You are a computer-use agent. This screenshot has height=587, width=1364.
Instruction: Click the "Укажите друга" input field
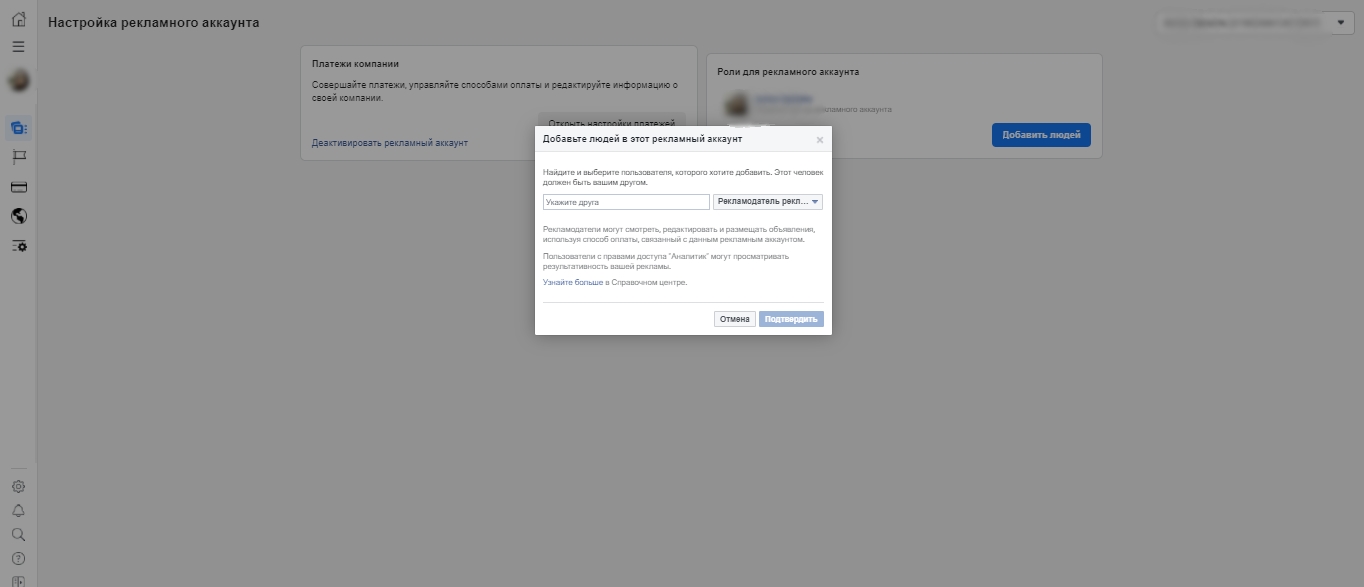(625, 202)
